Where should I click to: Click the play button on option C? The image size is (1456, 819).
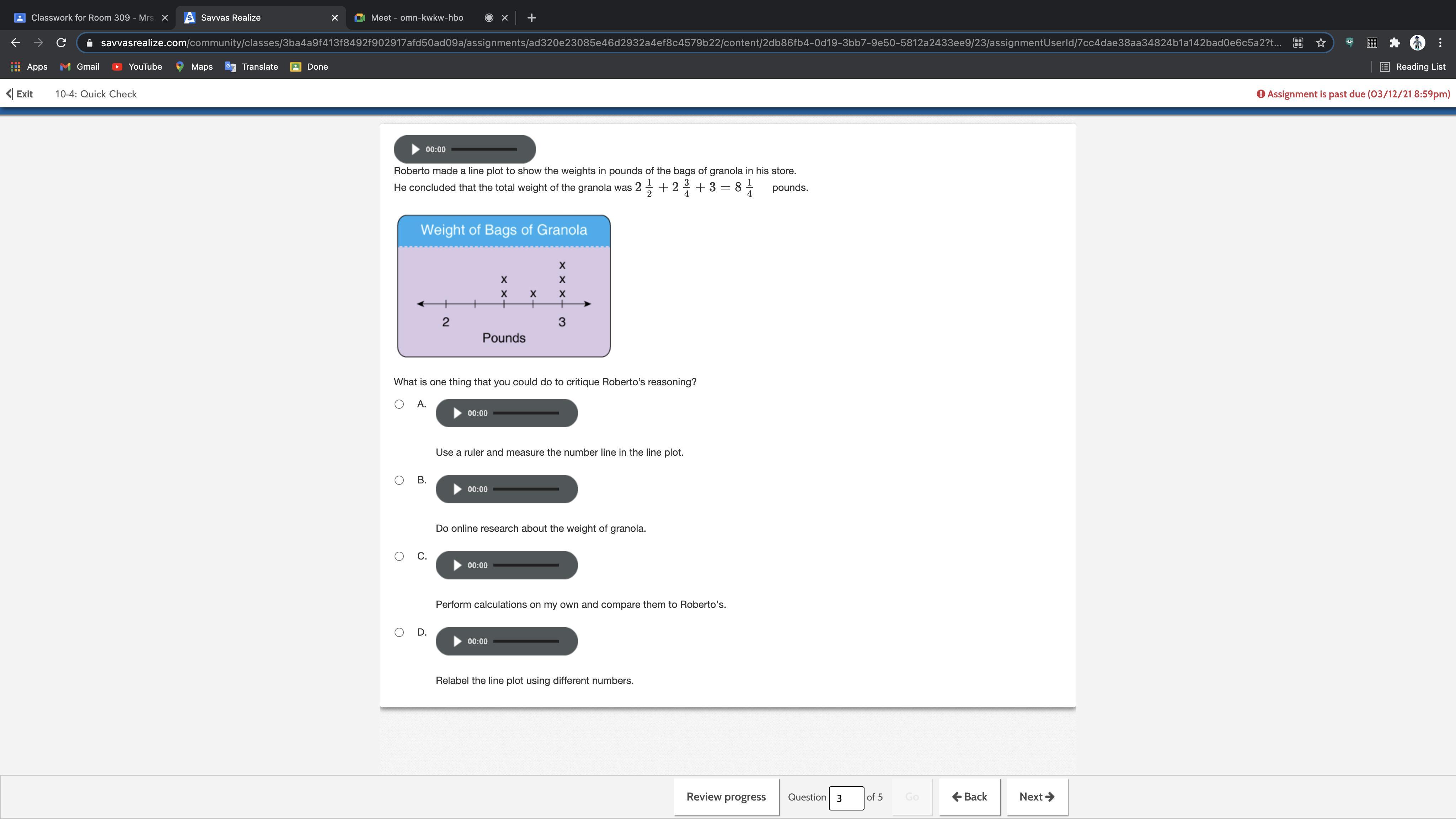point(457,565)
